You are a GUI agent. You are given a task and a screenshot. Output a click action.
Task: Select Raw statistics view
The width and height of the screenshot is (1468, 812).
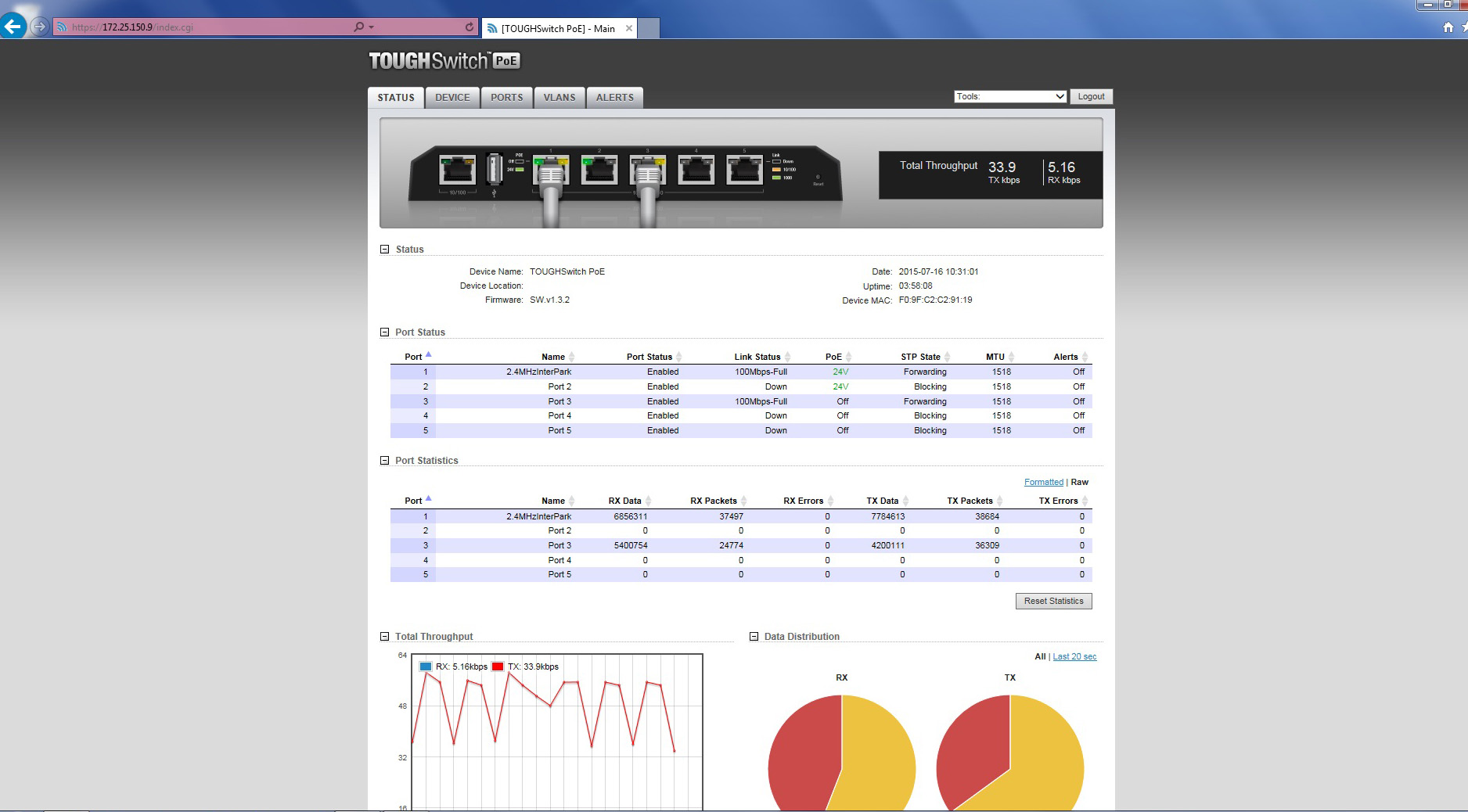[x=1080, y=482]
